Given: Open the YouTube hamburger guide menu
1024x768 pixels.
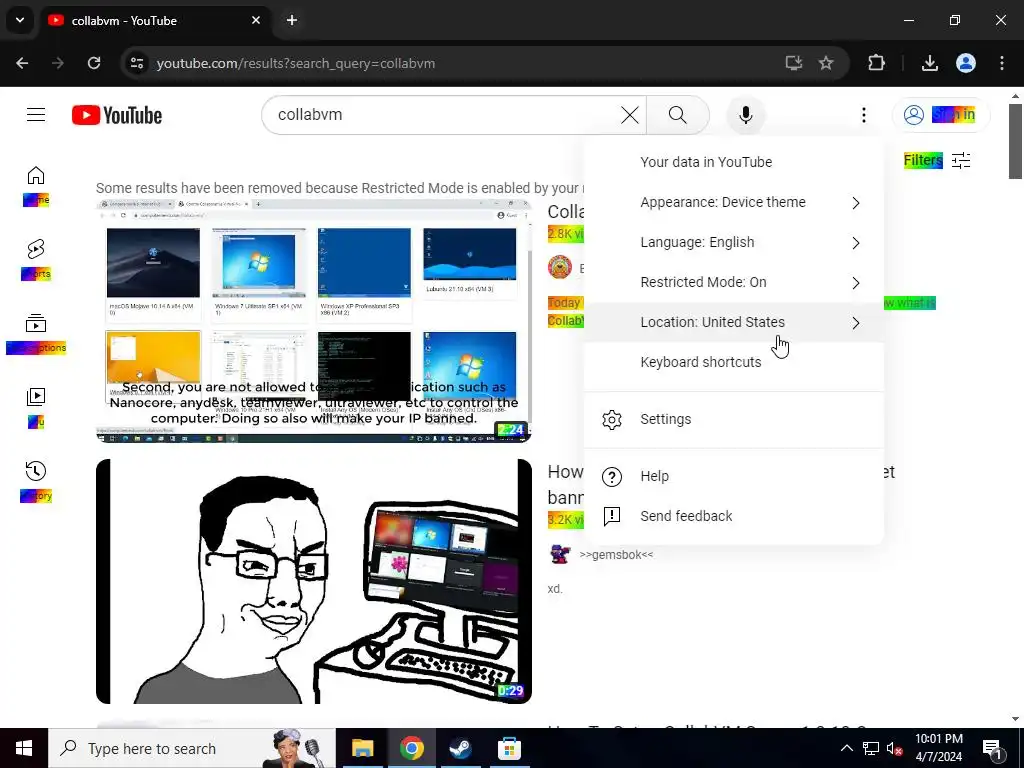Looking at the screenshot, I should [36, 115].
